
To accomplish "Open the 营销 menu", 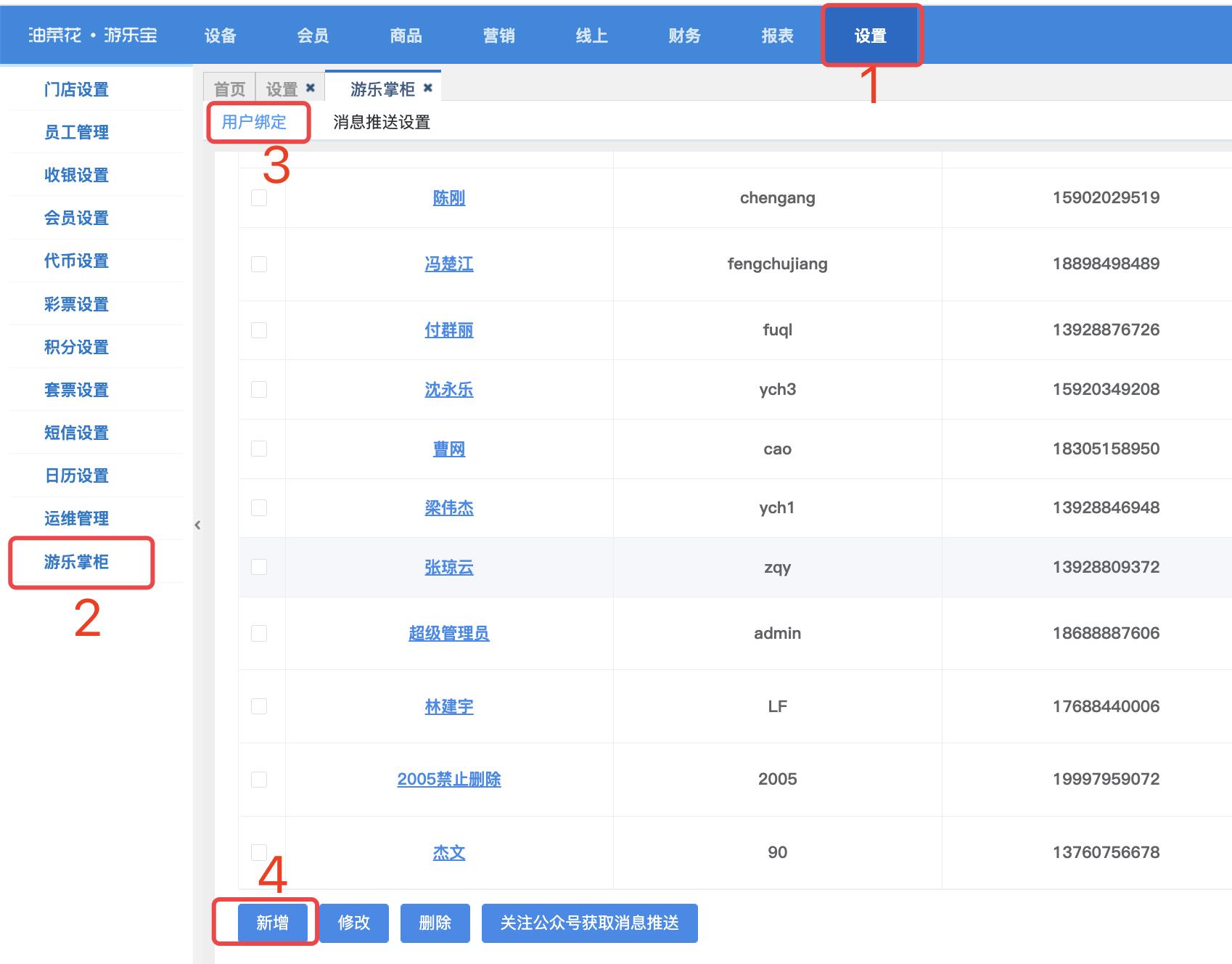I will pos(499,36).
